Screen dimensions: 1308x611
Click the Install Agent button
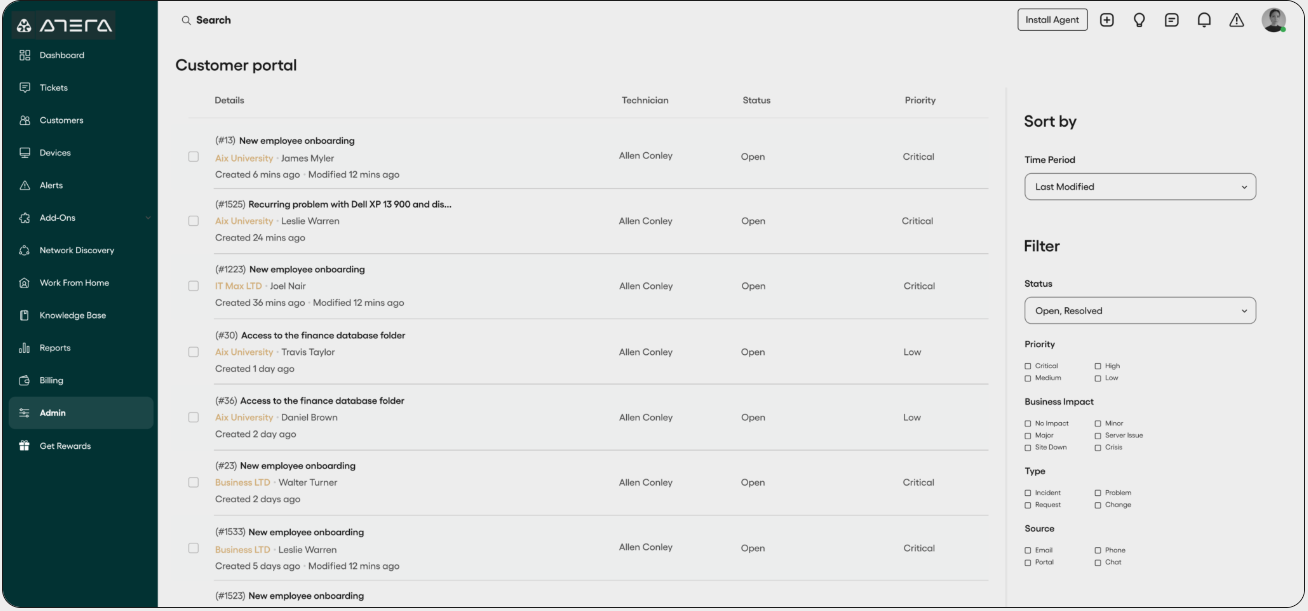point(1052,20)
